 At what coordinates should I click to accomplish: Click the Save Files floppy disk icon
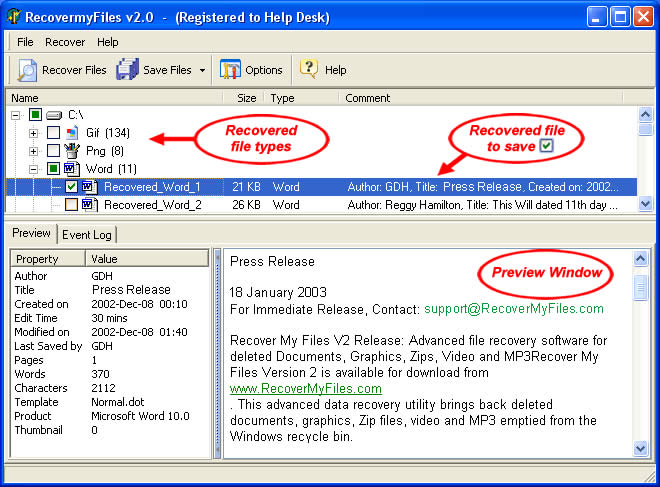[x=128, y=69]
